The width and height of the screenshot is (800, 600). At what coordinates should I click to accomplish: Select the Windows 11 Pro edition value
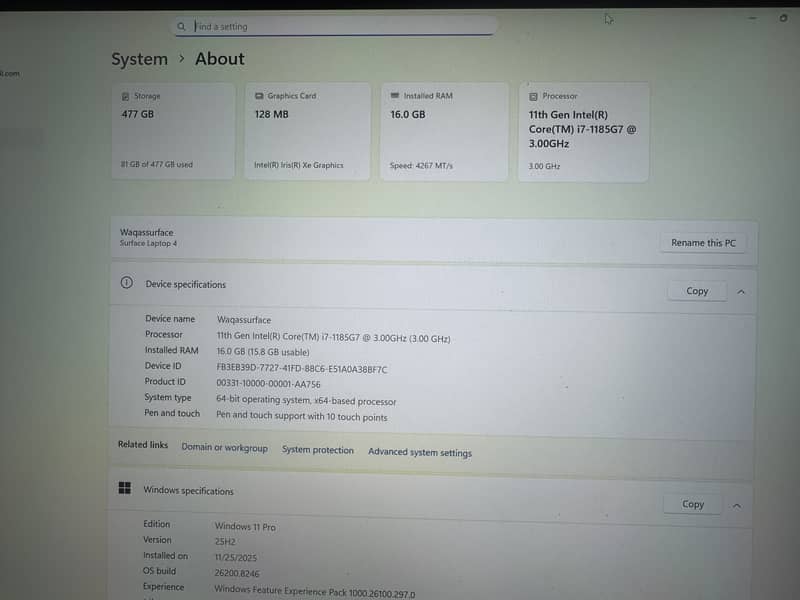245,527
